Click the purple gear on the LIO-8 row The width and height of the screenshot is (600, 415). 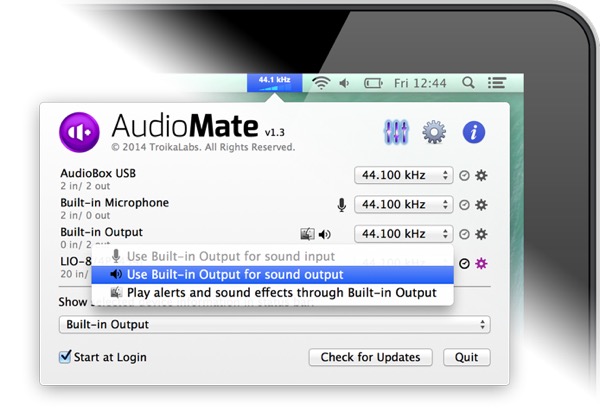[481, 264]
